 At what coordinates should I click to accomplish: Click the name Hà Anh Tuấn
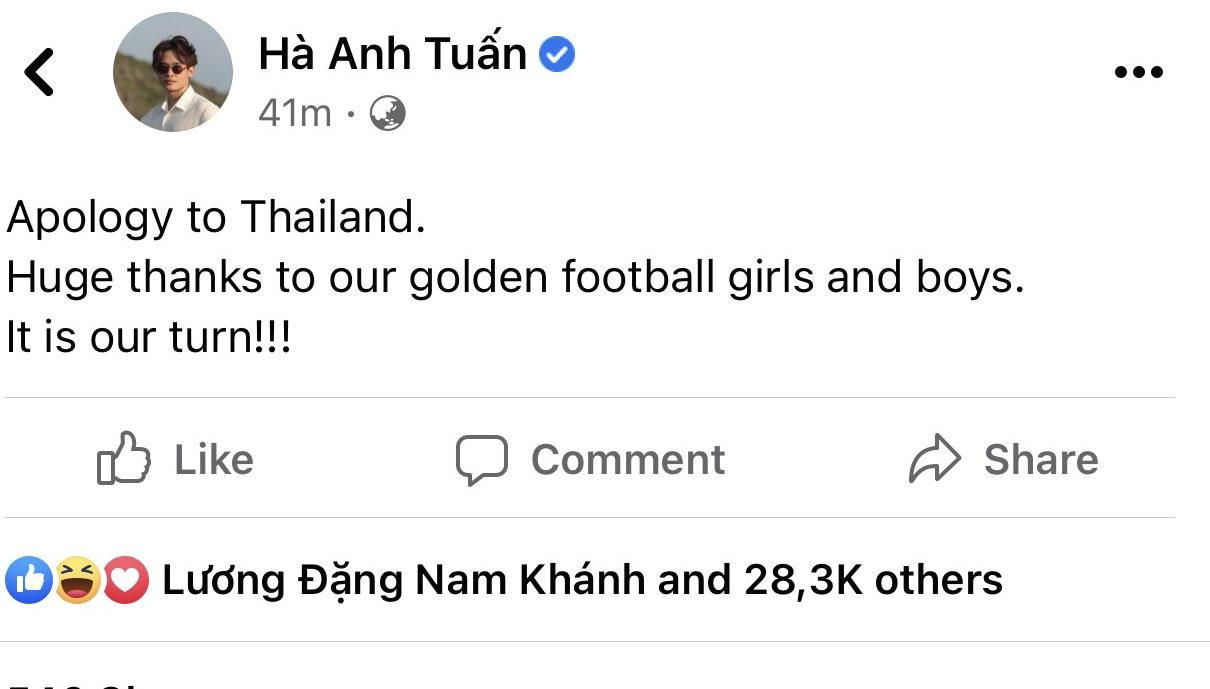(x=393, y=54)
